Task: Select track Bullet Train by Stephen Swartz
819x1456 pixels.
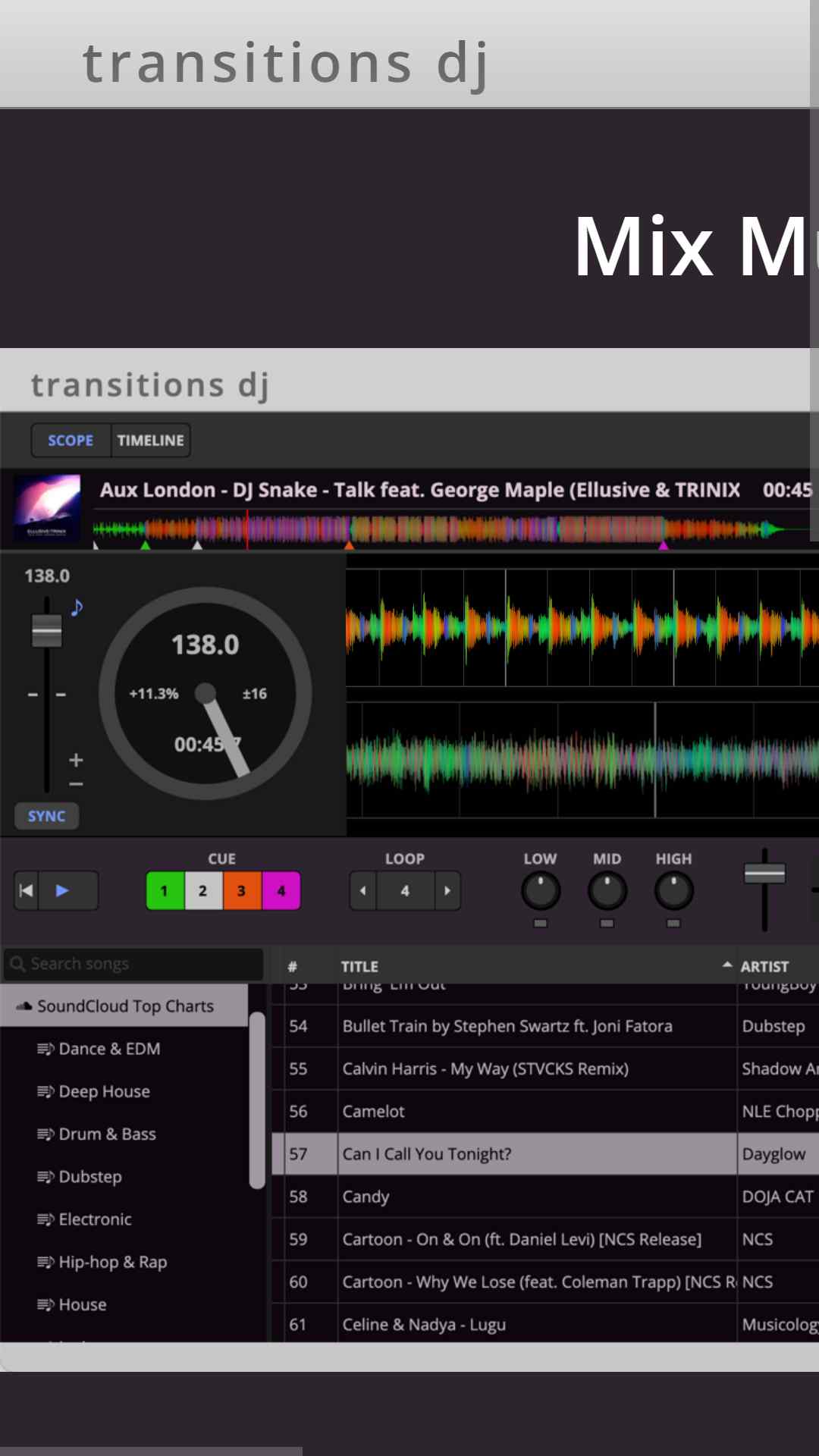Action: pyautogui.click(x=507, y=1026)
